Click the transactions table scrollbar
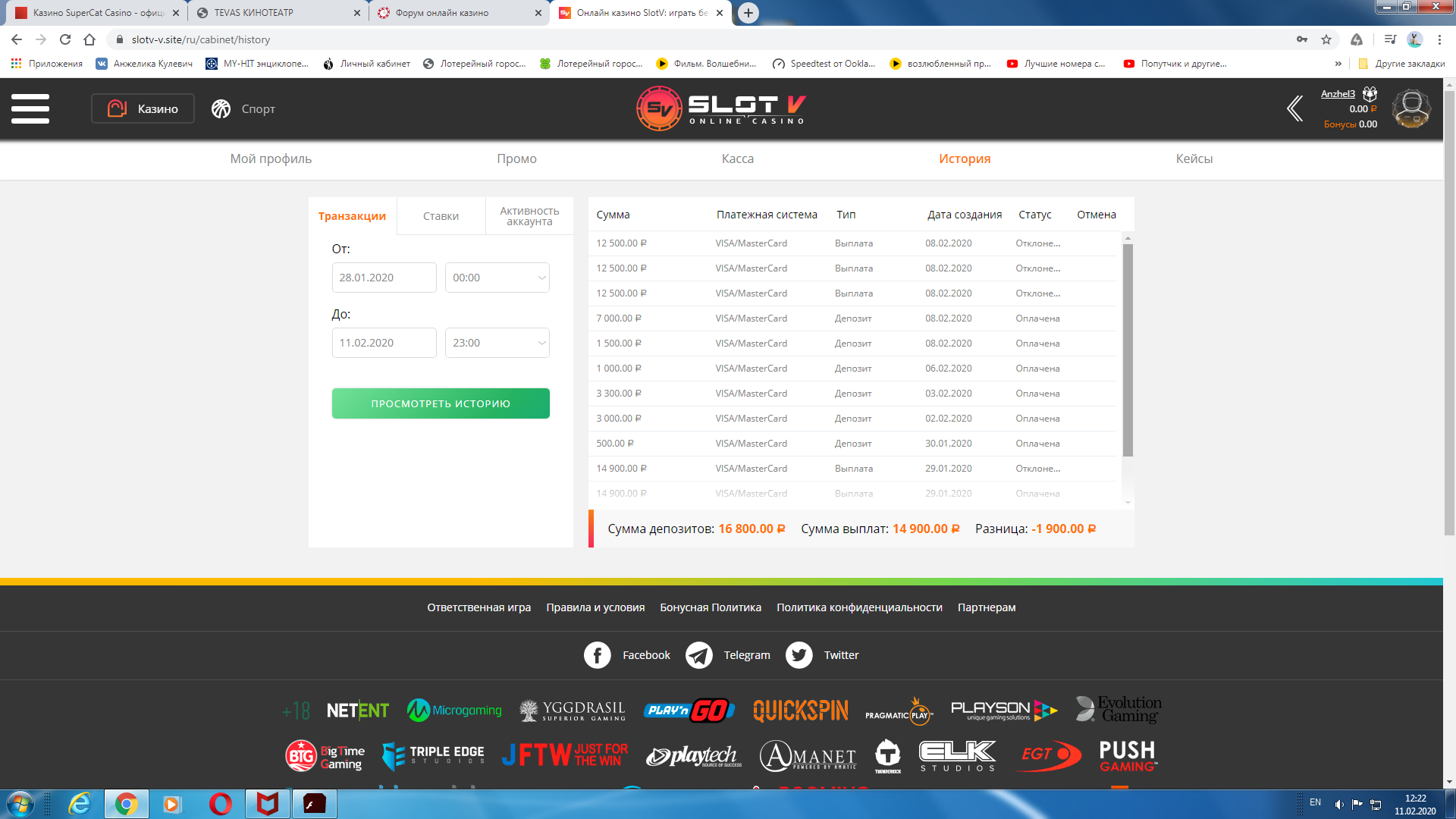 (1128, 349)
